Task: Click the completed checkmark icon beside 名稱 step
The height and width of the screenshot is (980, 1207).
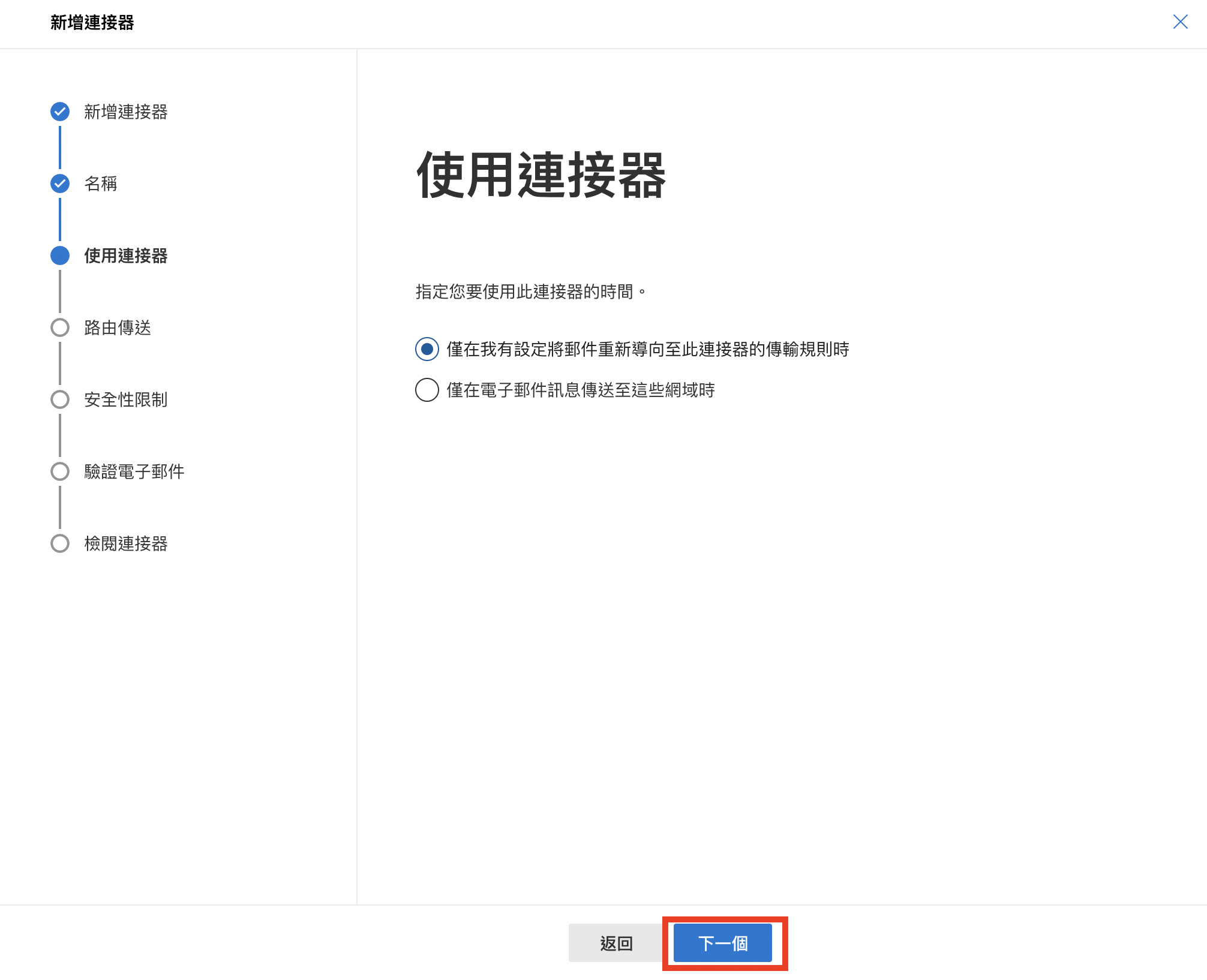Action: coord(60,184)
